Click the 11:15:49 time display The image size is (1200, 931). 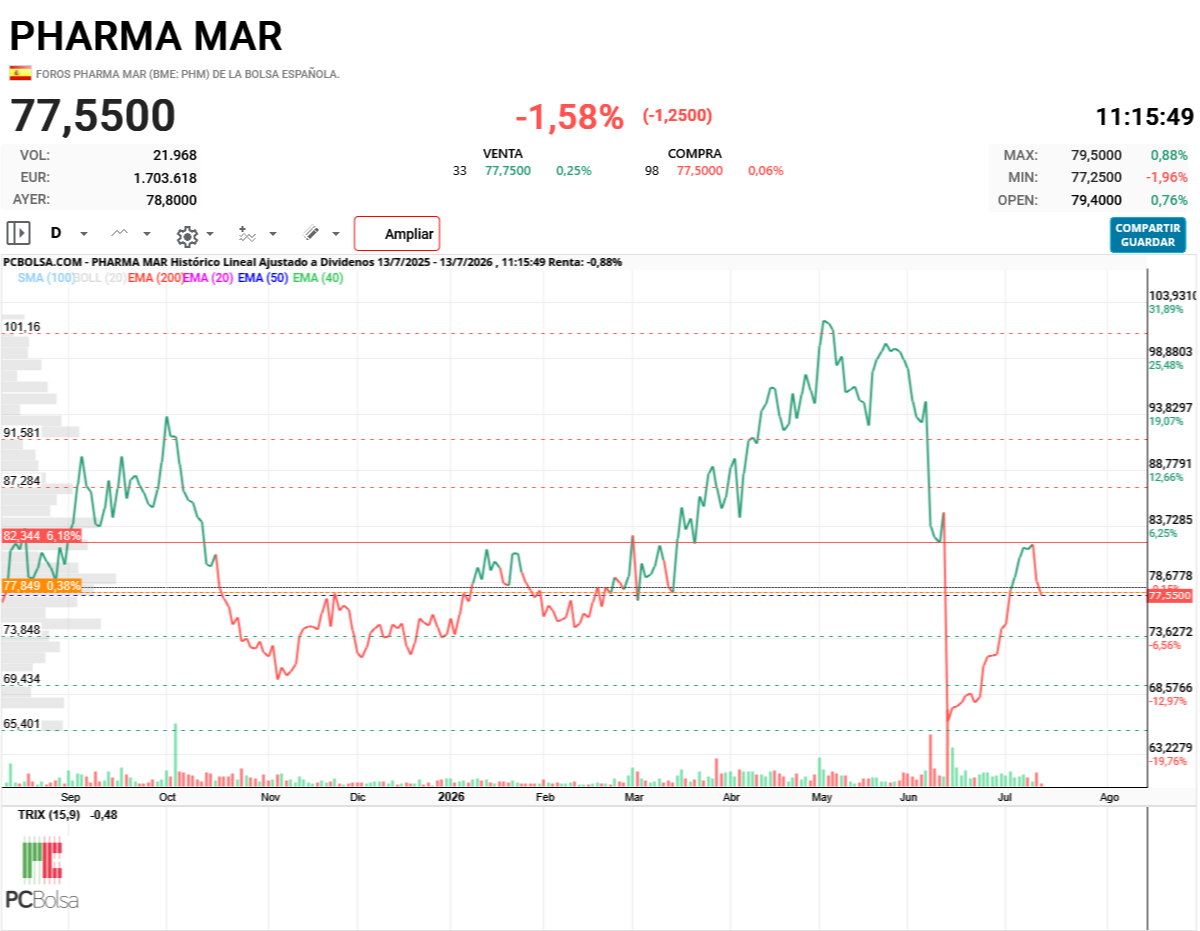click(x=1145, y=116)
